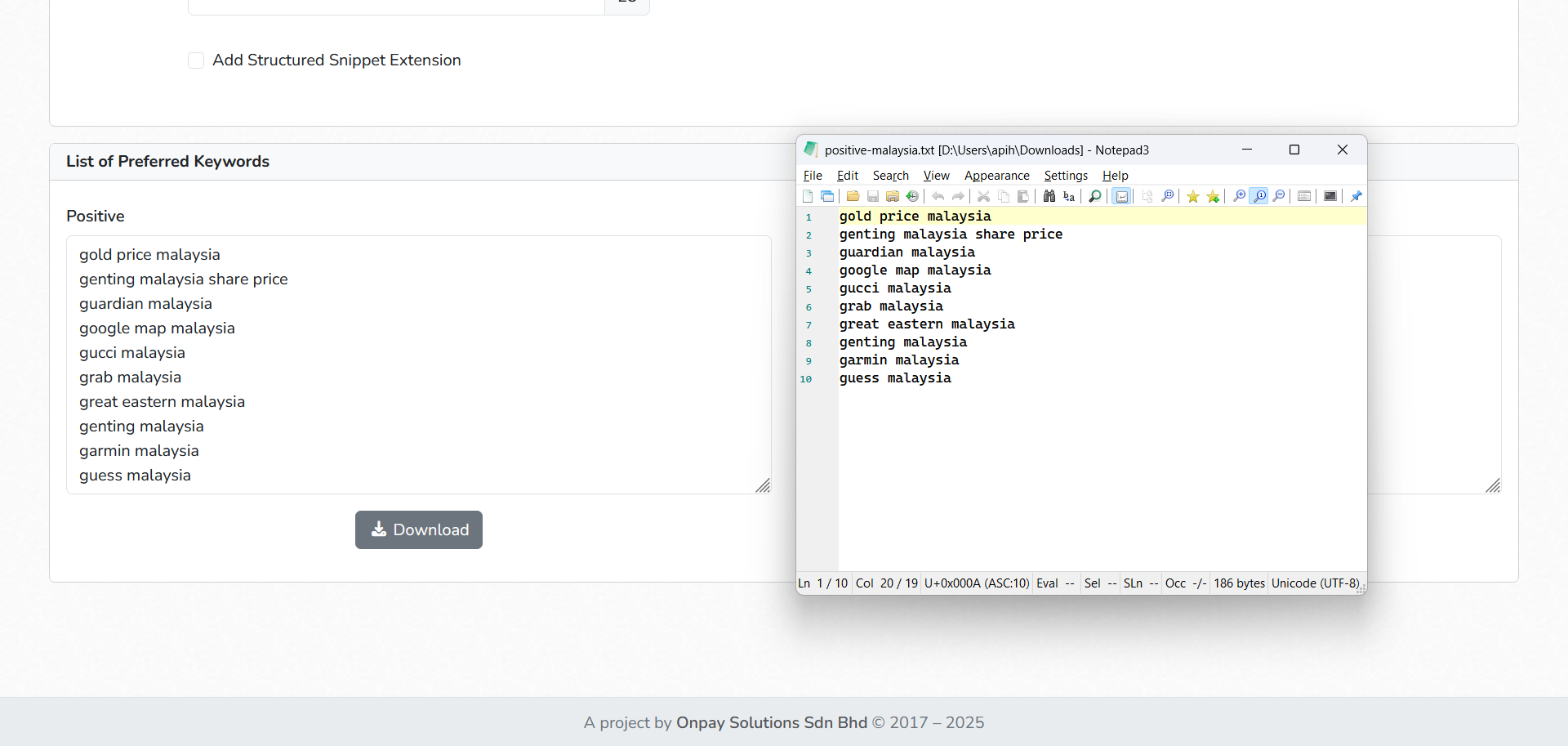
Task: Open the File menu in Notepad3
Action: (813, 176)
